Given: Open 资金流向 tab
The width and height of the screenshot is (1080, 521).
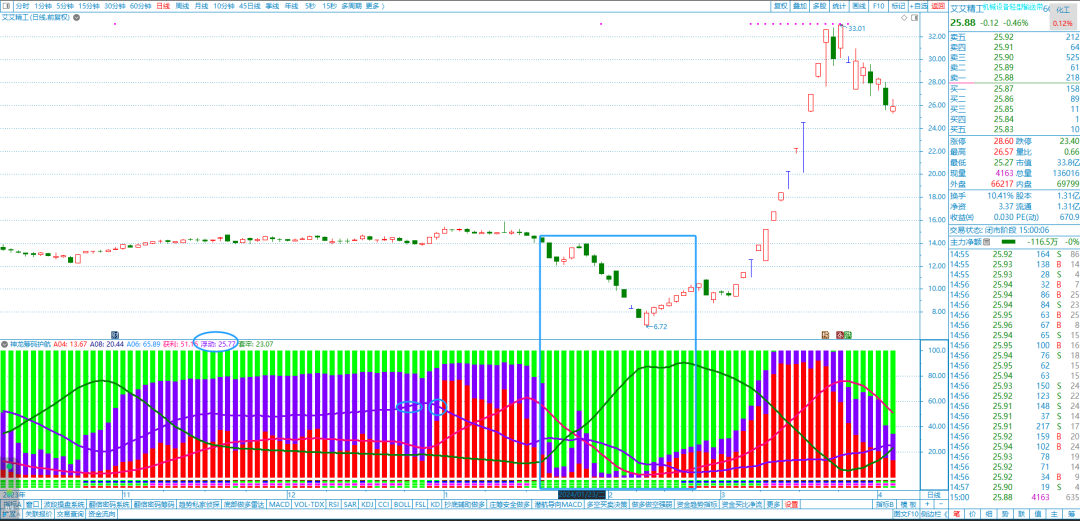Looking at the screenshot, I should pyautogui.click(x=102, y=513).
